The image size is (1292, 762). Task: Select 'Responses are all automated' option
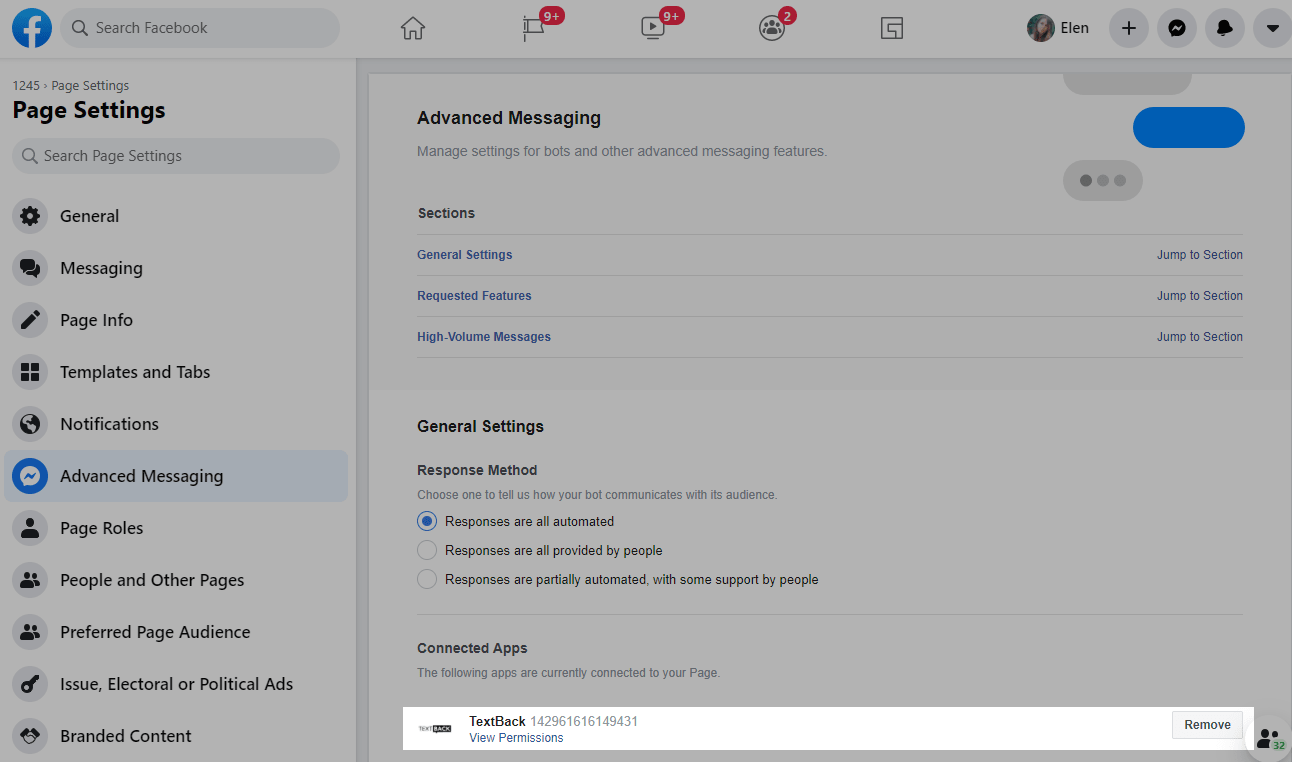pyautogui.click(x=427, y=521)
